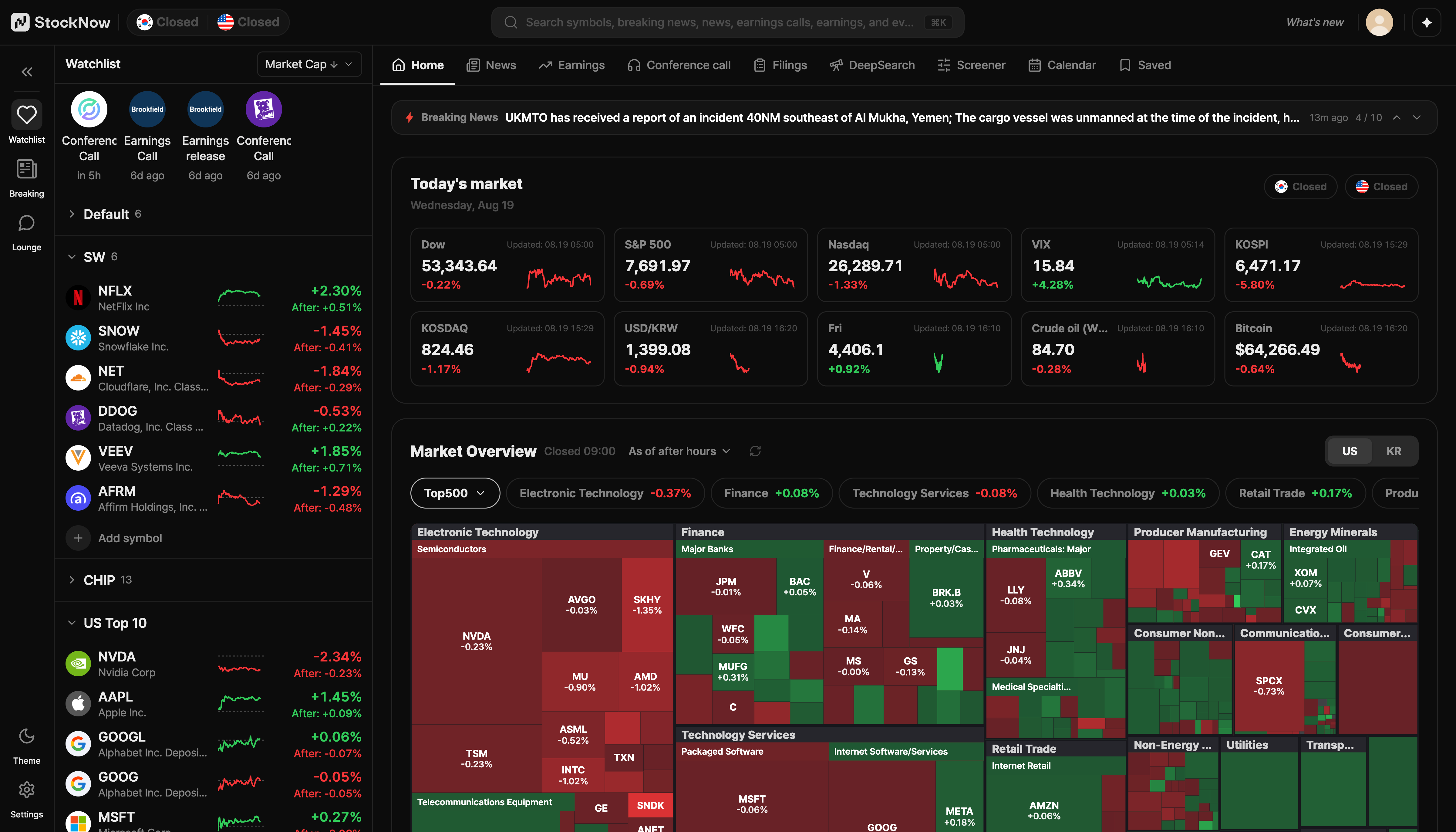Click the Affirm AFRM logo
Viewport: 1456px width, 832px height.
tap(78, 498)
